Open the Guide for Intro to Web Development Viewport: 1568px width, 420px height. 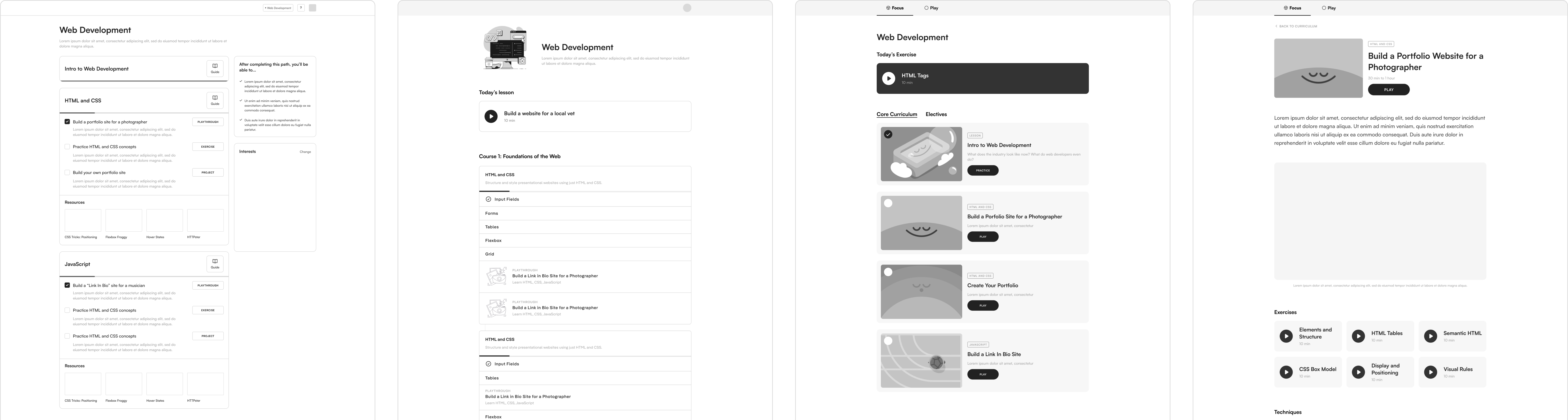tap(214, 68)
